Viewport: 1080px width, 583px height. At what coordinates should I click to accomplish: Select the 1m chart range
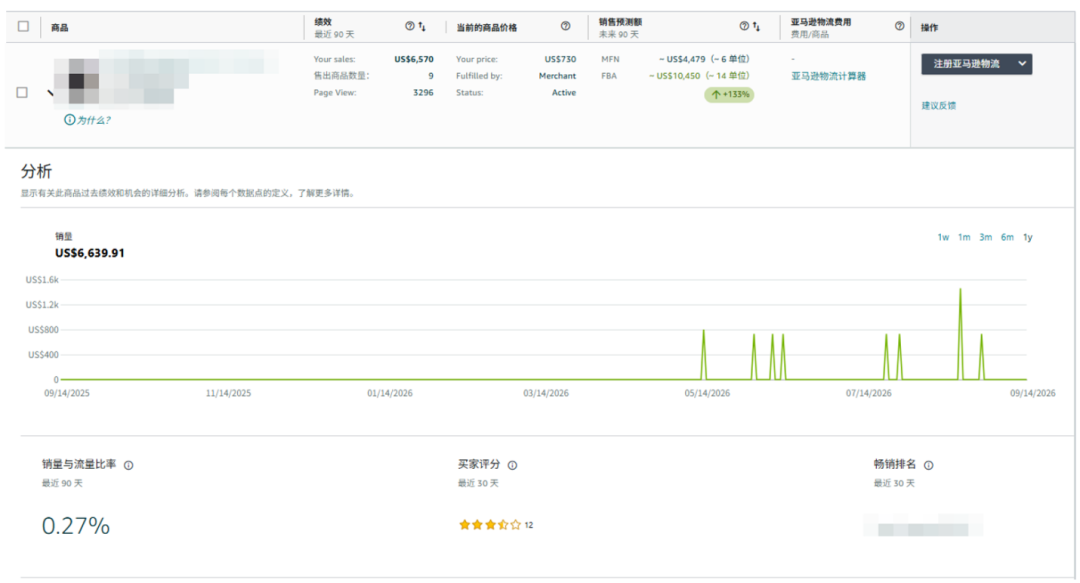(964, 237)
